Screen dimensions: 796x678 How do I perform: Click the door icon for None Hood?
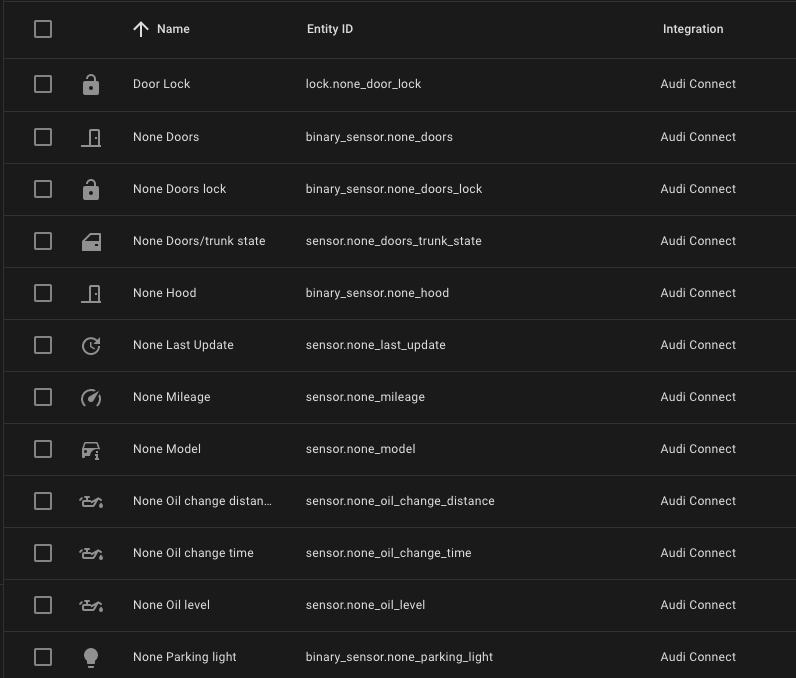pyautogui.click(x=91, y=293)
